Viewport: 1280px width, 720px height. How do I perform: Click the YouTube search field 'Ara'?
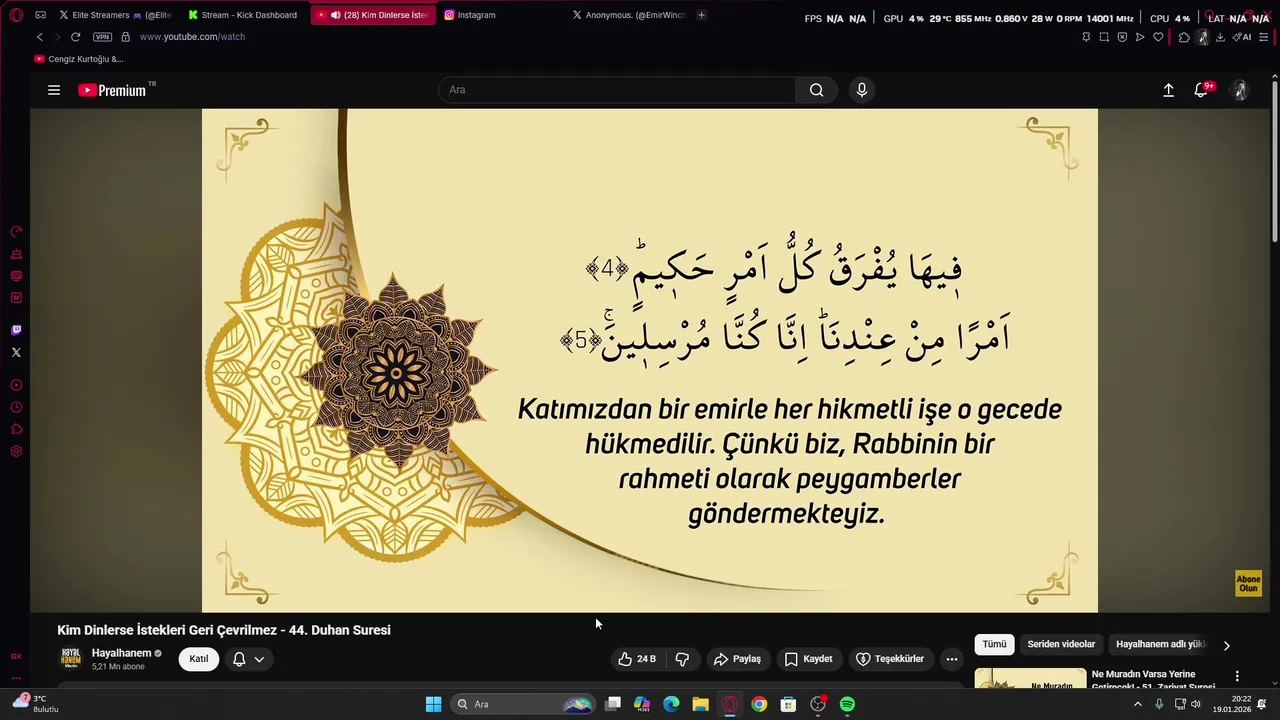(x=617, y=90)
